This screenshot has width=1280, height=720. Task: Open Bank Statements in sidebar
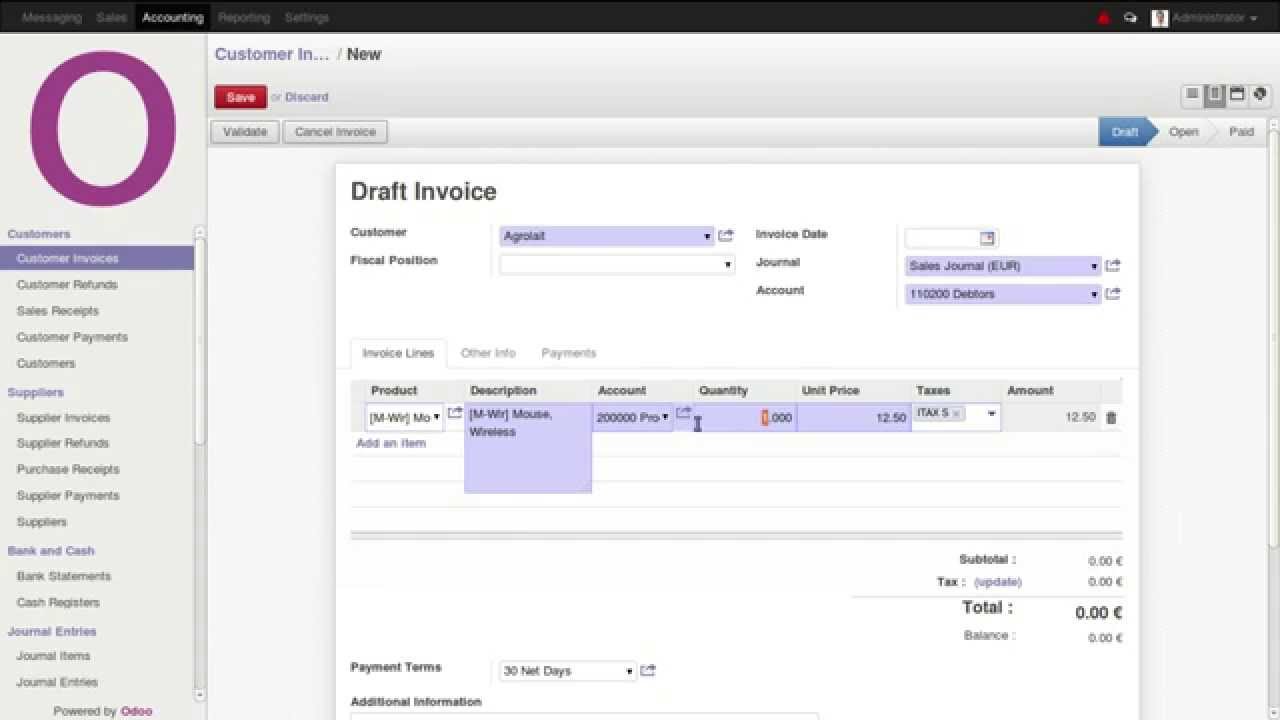(x=64, y=576)
